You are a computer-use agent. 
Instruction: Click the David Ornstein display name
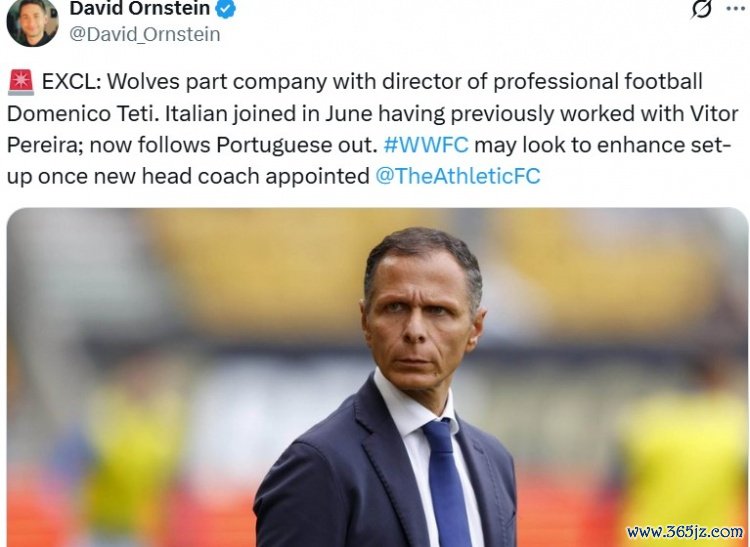point(139,9)
